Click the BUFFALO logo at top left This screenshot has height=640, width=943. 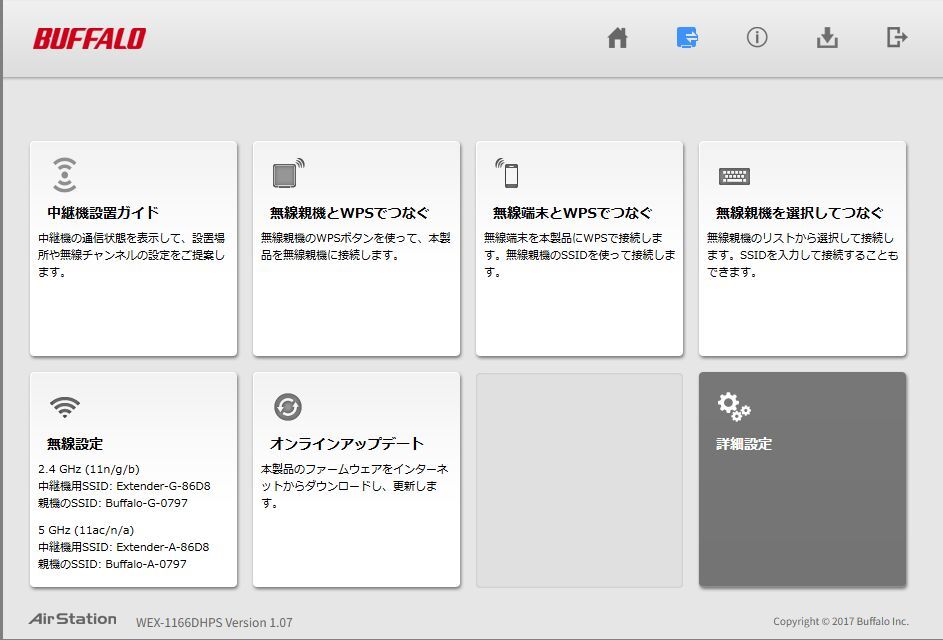89,37
